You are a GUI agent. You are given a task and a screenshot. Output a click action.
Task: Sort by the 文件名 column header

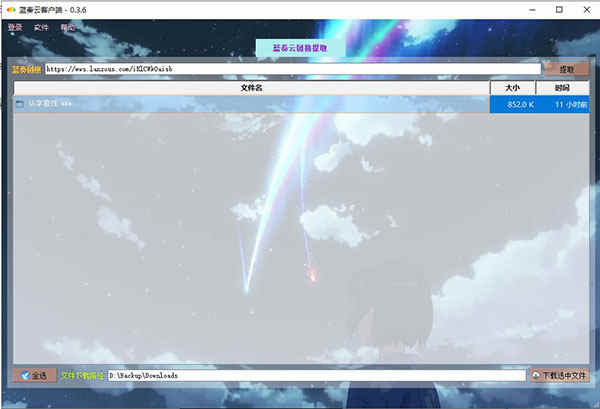[251, 88]
